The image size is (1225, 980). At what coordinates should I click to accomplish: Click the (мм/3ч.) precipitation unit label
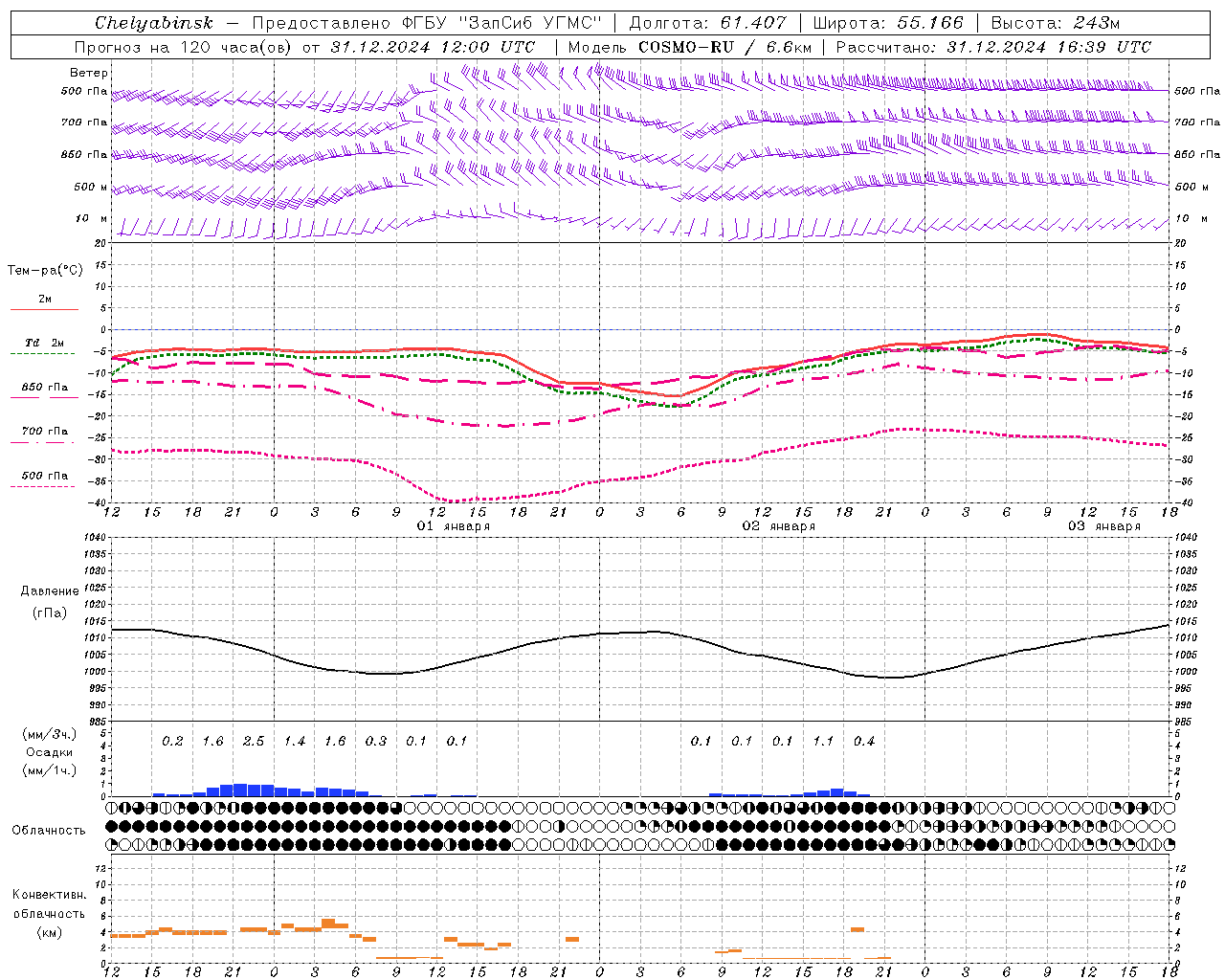pyautogui.click(x=50, y=734)
